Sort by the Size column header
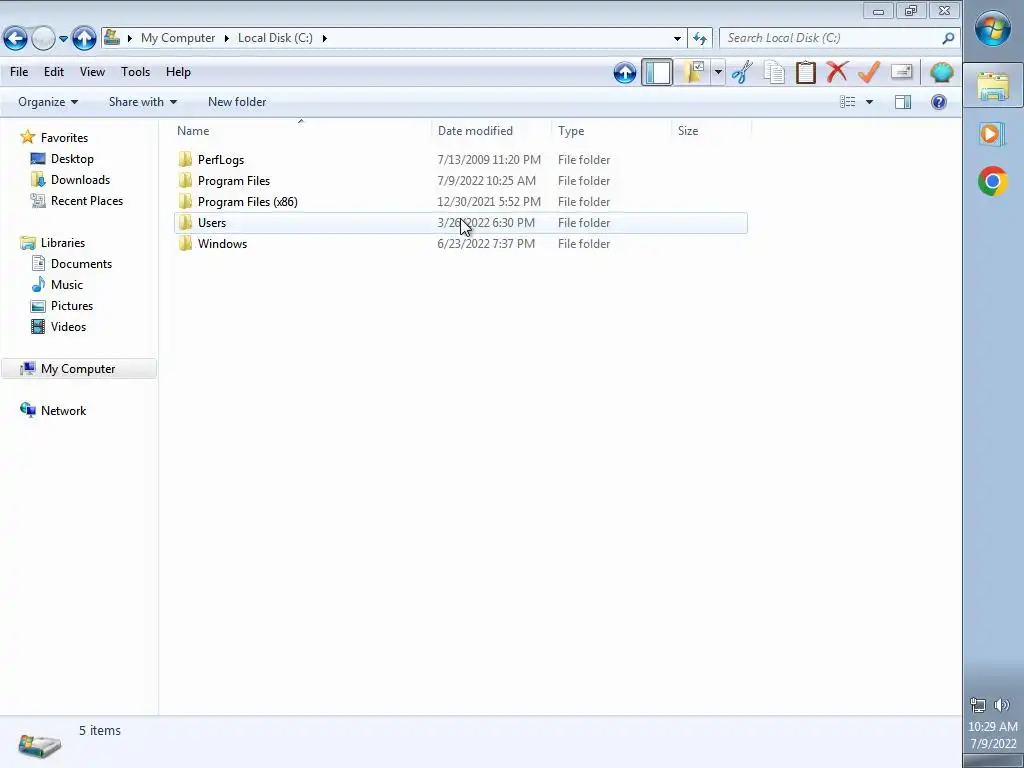This screenshot has height=768, width=1024. click(x=712, y=131)
